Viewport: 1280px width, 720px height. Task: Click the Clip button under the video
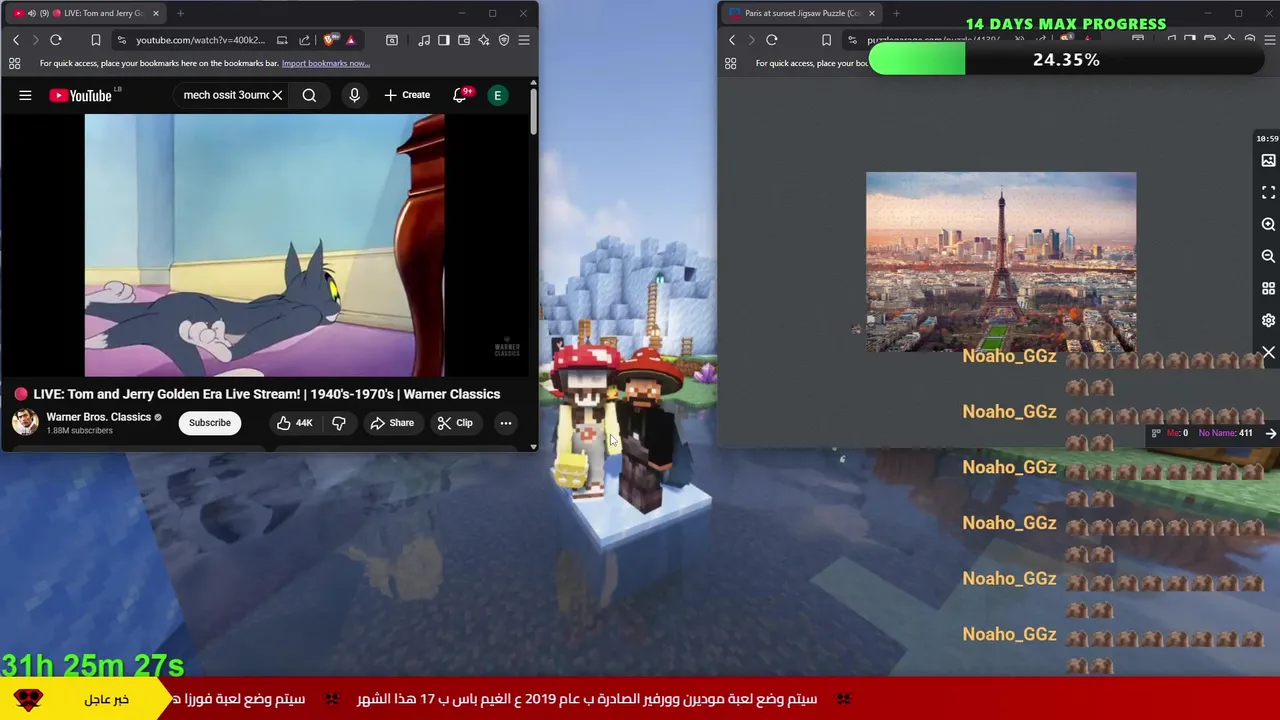(x=455, y=423)
